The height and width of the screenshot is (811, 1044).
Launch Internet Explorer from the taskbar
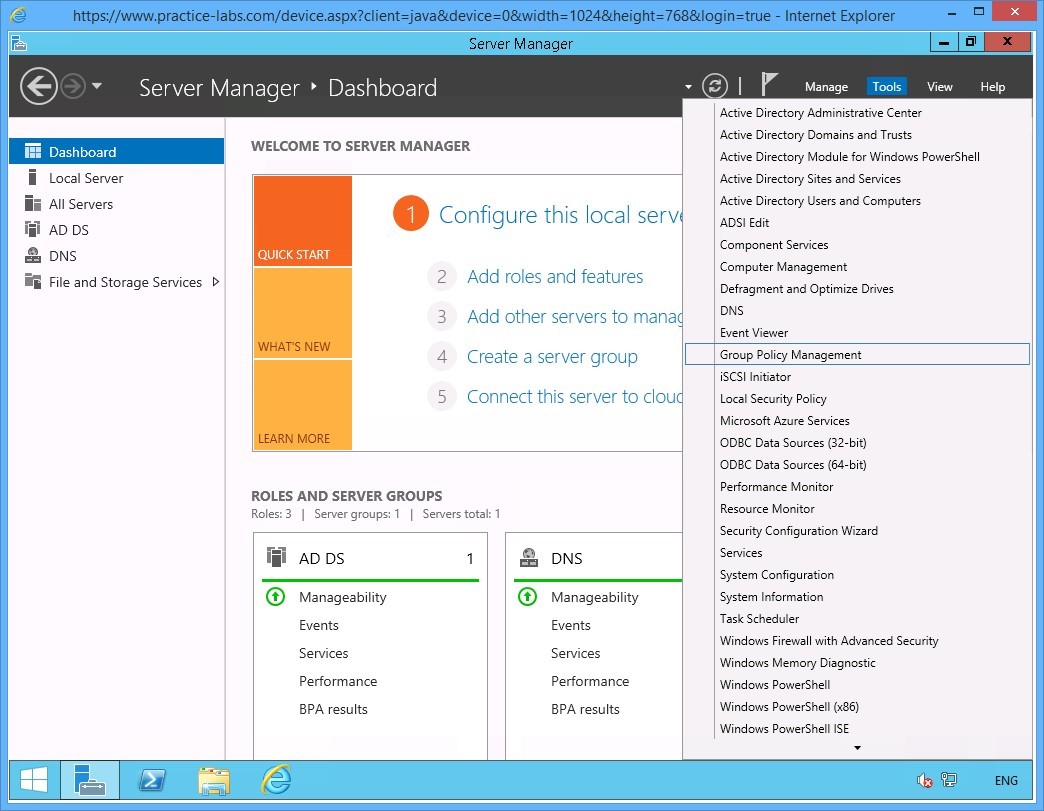[x=275, y=780]
